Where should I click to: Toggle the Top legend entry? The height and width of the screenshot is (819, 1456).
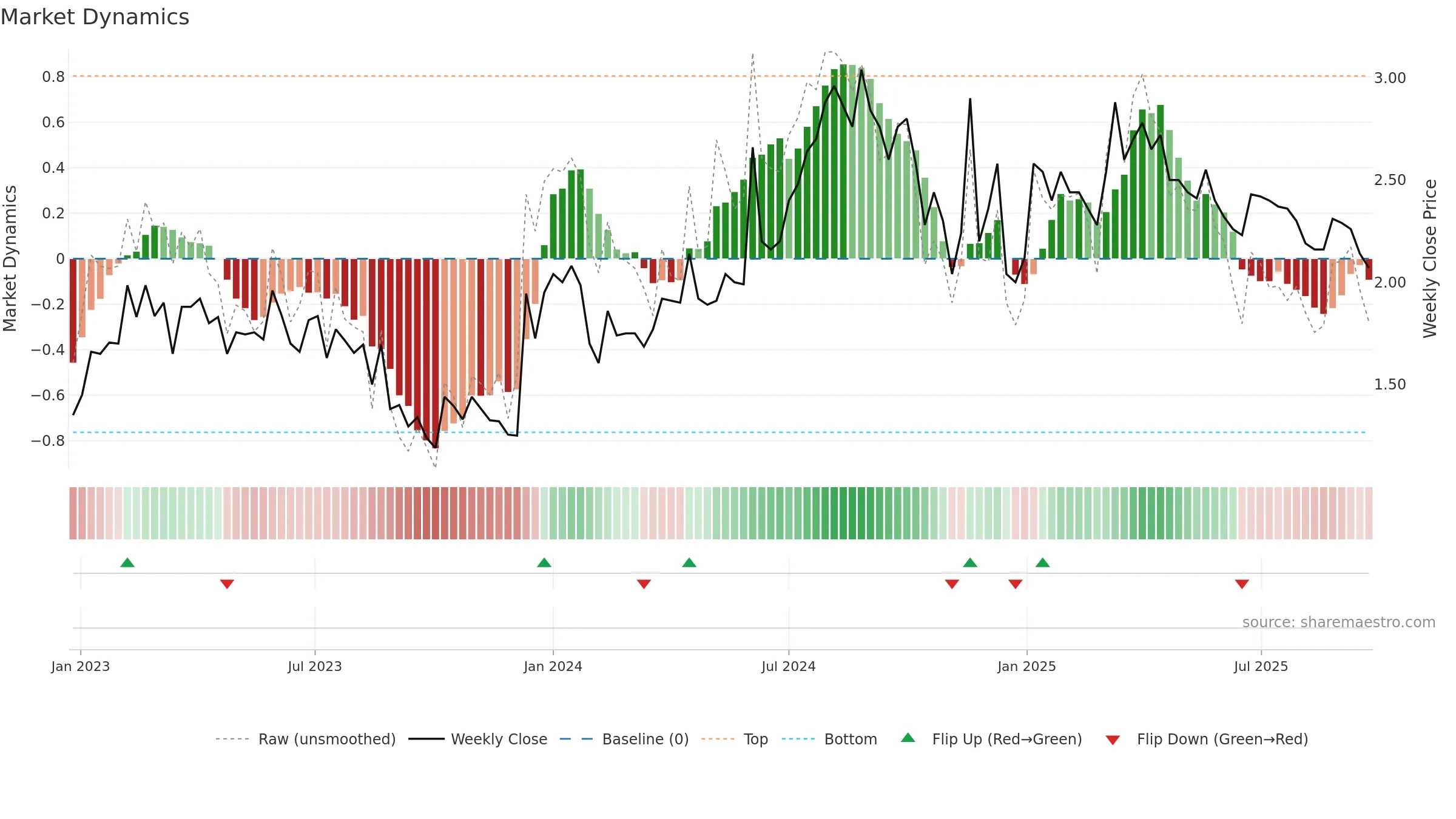click(x=734, y=739)
